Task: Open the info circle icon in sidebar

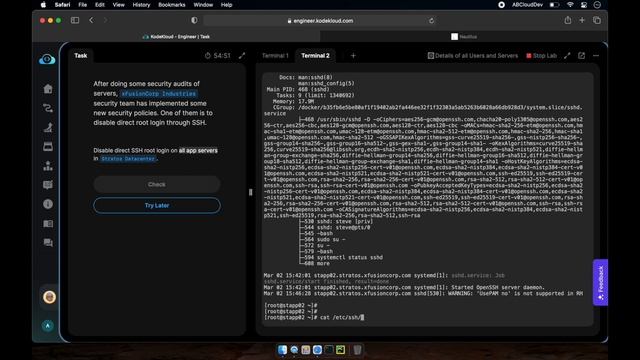Action: coord(48,204)
